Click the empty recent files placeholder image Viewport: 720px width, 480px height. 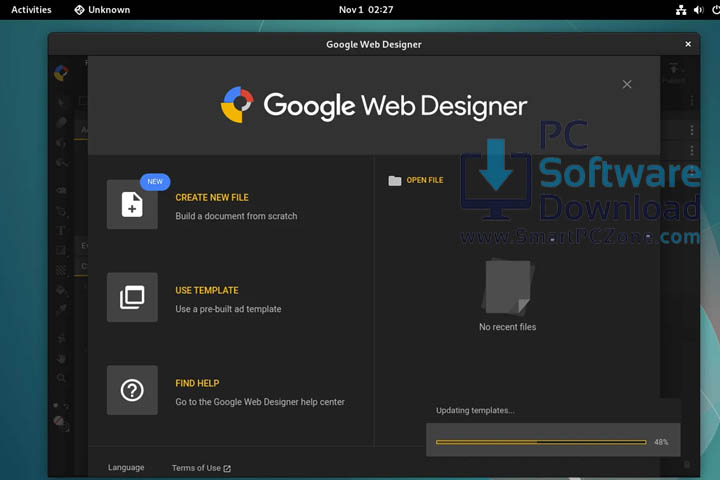click(508, 287)
